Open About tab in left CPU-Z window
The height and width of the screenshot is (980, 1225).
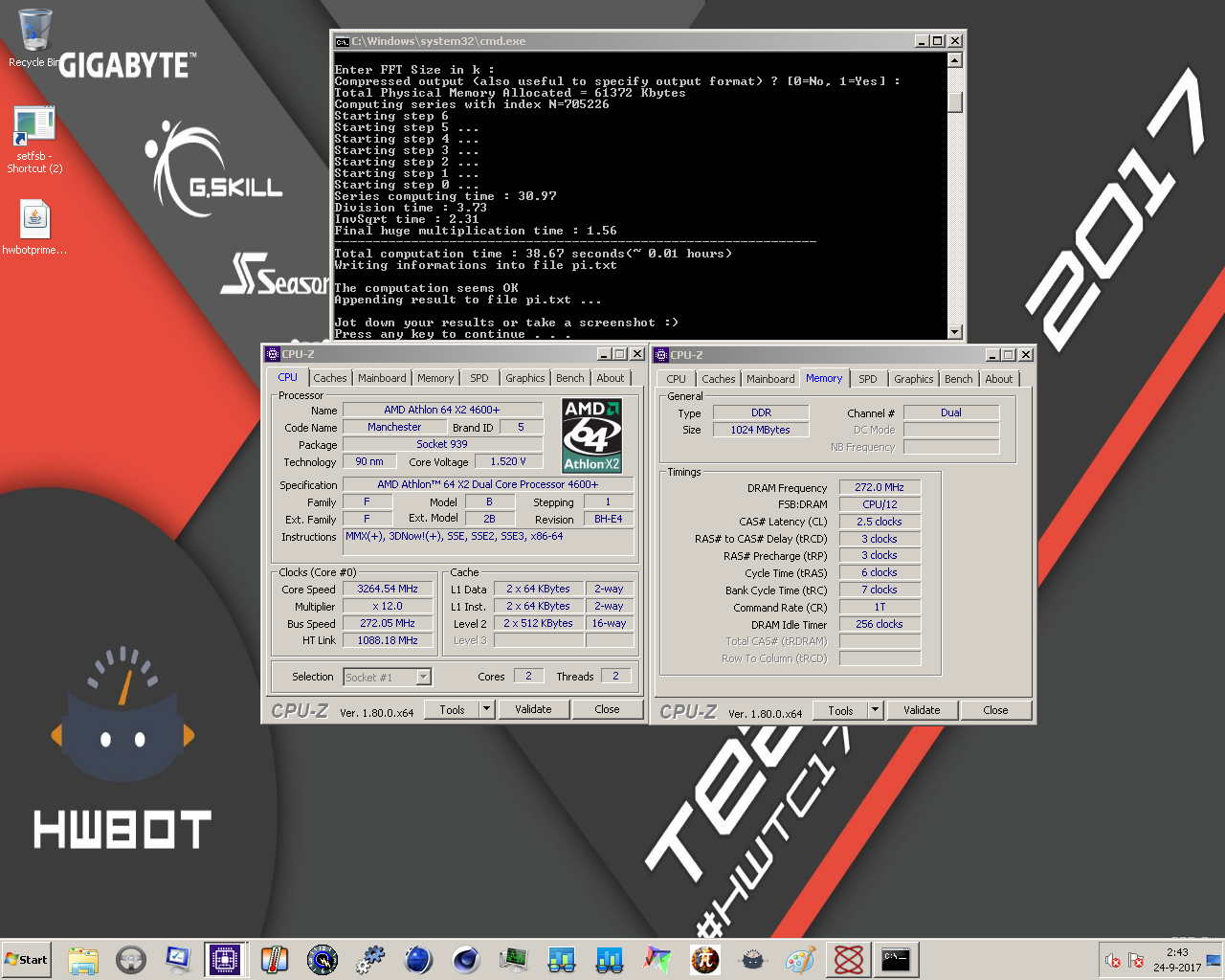(611, 378)
